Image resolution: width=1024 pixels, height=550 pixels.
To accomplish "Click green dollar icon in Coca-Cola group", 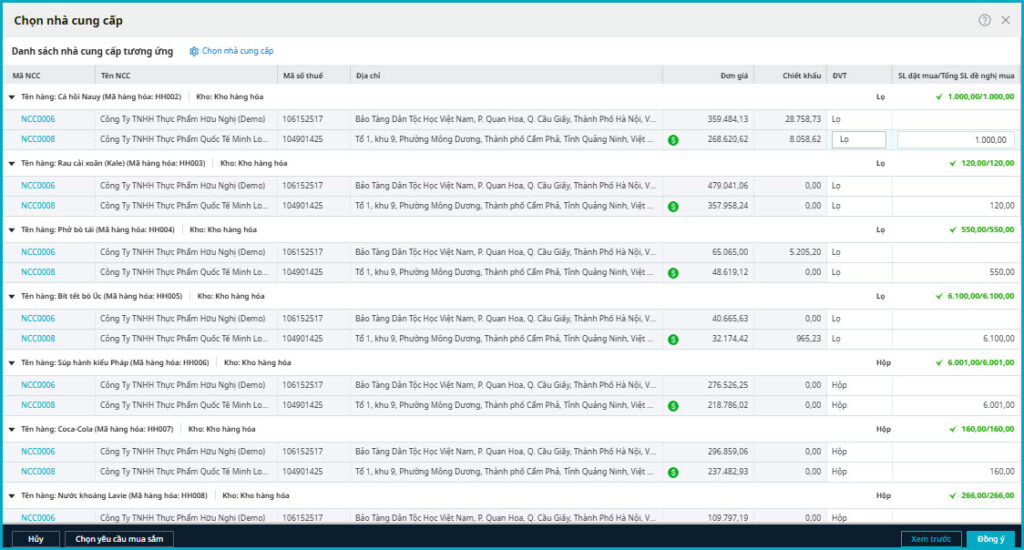I will coord(673,472).
